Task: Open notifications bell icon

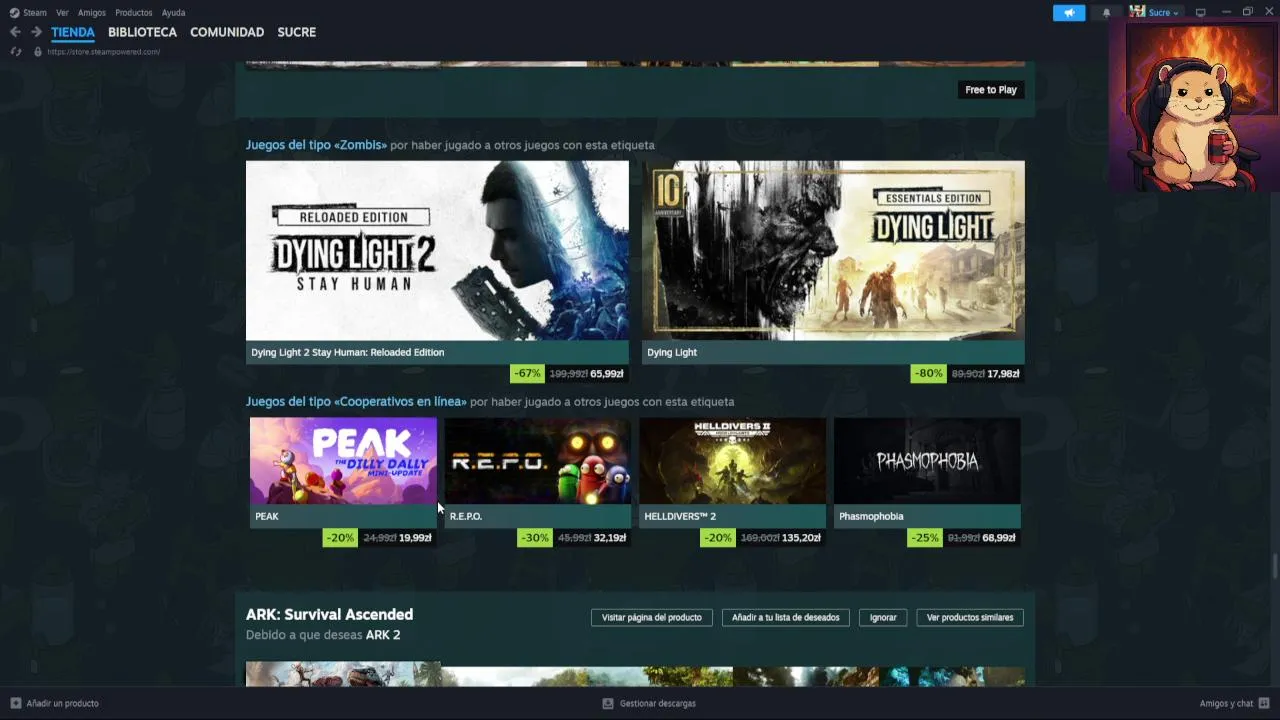Action: [x=1106, y=13]
